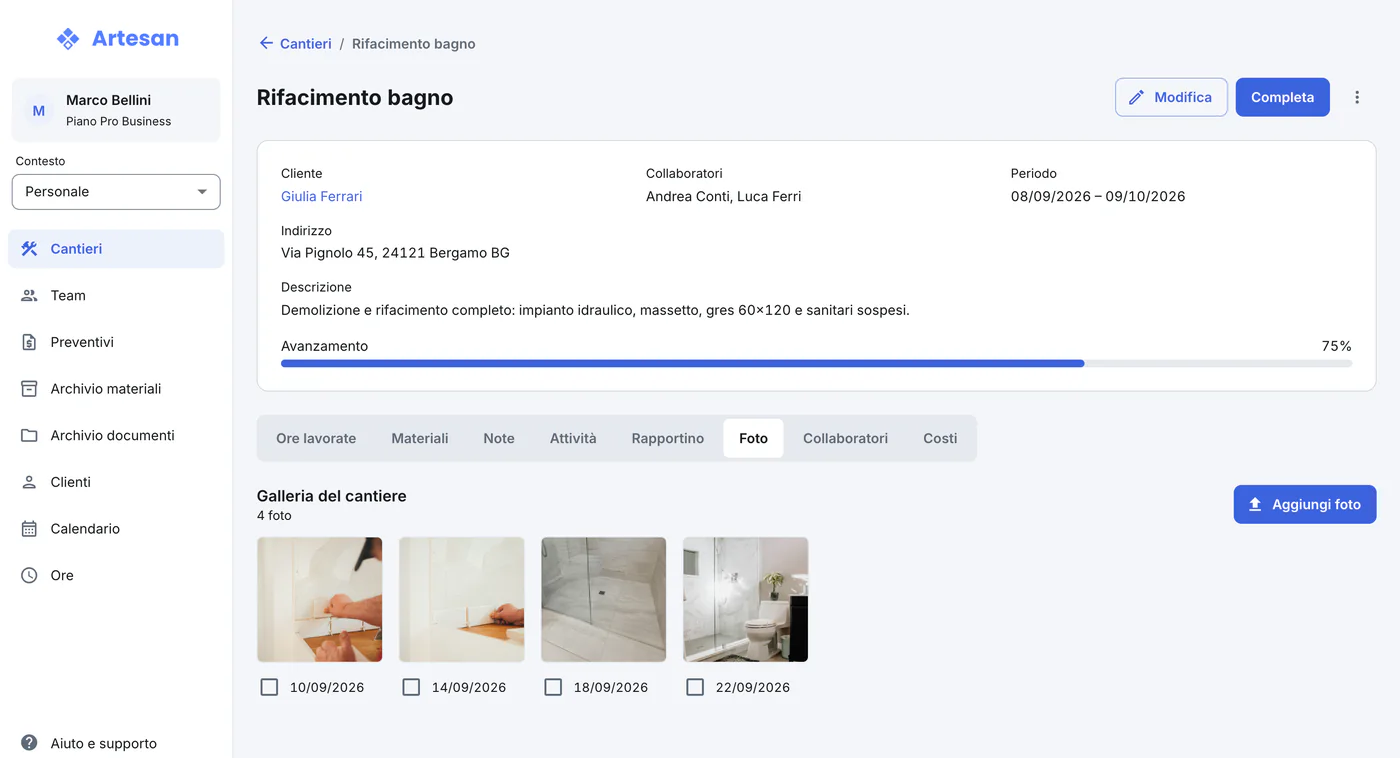Viewport: 1400px width, 758px height.
Task: Click the Archivio documenti folder icon
Action: 29,436
